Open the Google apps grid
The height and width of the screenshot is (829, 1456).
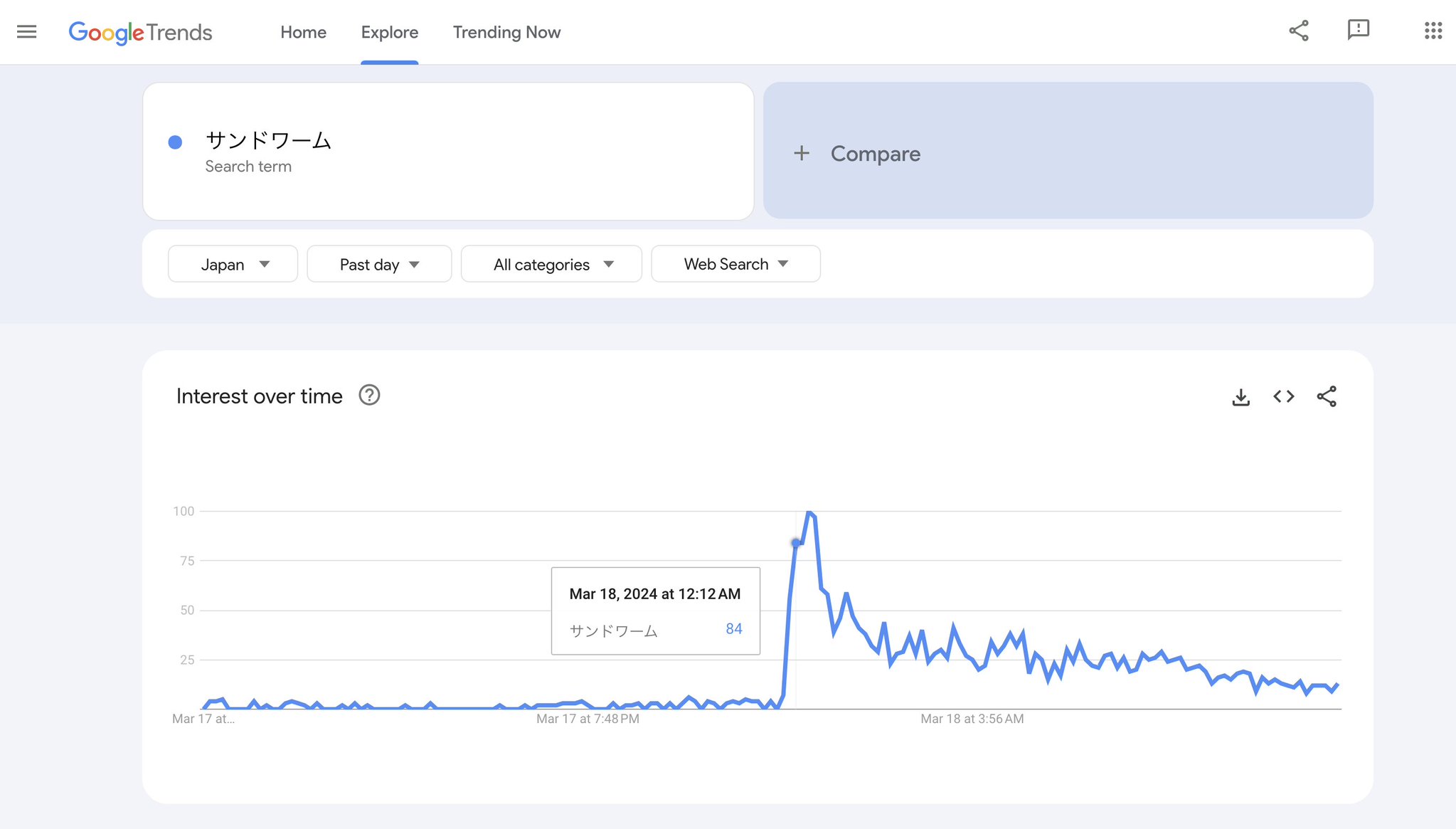(1433, 31)
